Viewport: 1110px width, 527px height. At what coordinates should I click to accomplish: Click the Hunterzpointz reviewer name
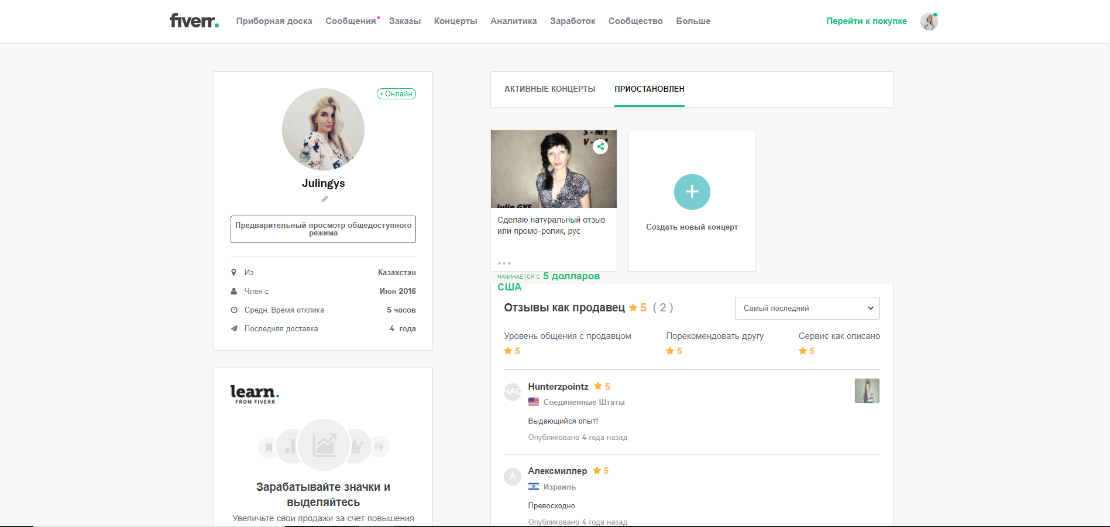(x=559, y=387)
